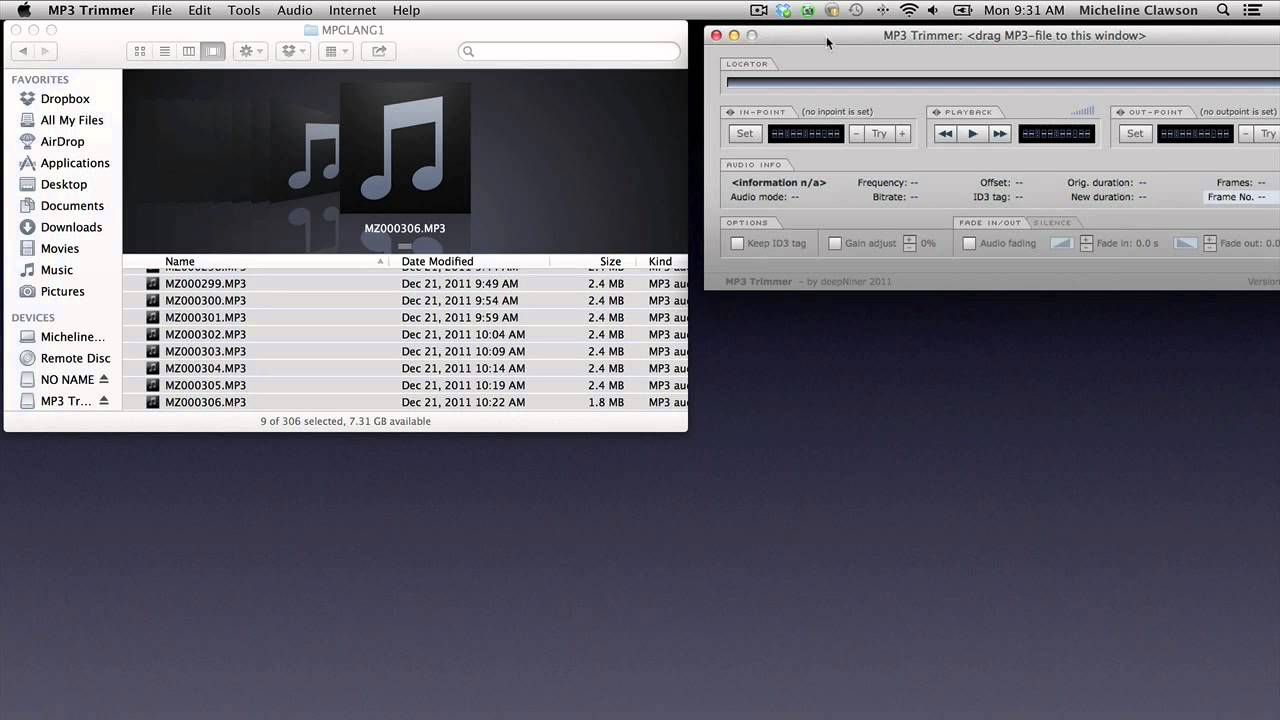Switch Finder to column view
1280x720 pixels.
pos(188,51)
